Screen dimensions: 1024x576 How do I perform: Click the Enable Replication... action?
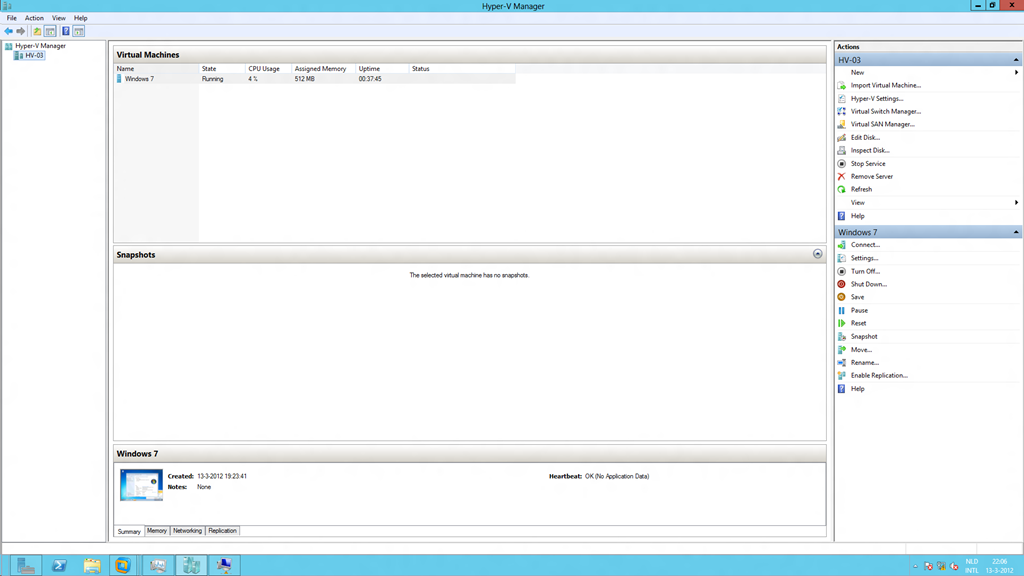879,376
